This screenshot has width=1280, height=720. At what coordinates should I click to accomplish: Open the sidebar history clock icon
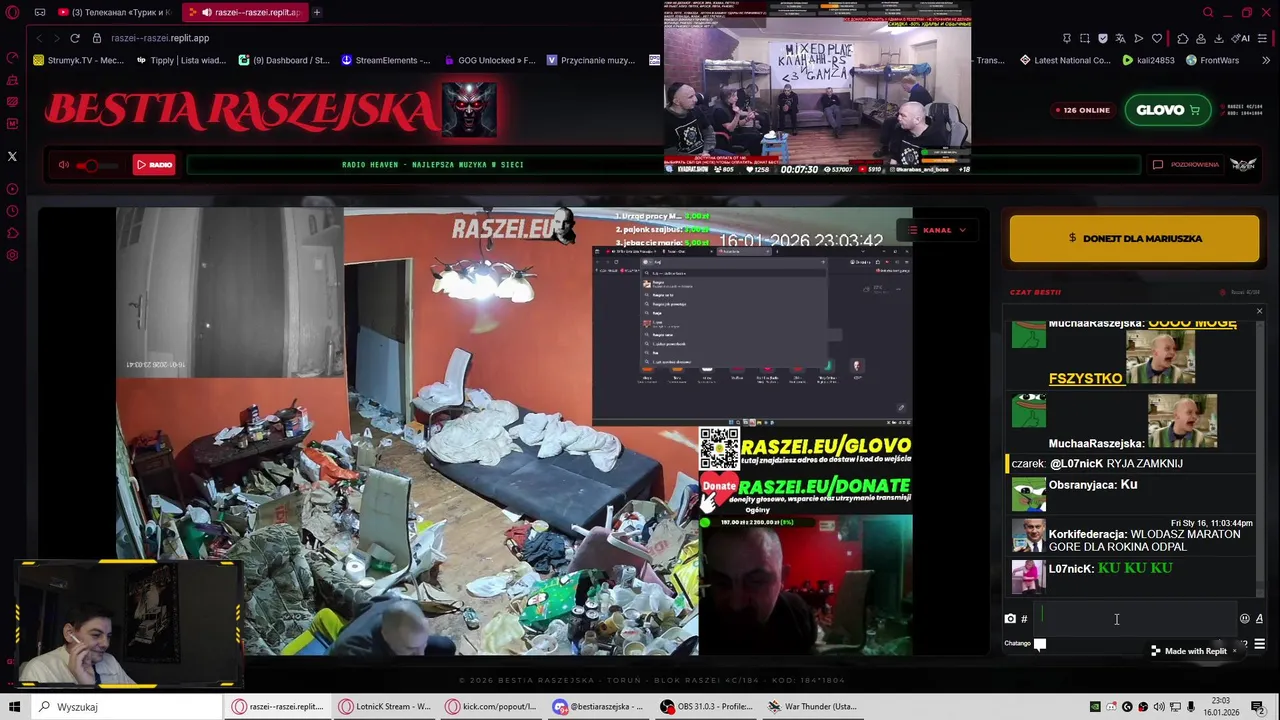point(12,211)
